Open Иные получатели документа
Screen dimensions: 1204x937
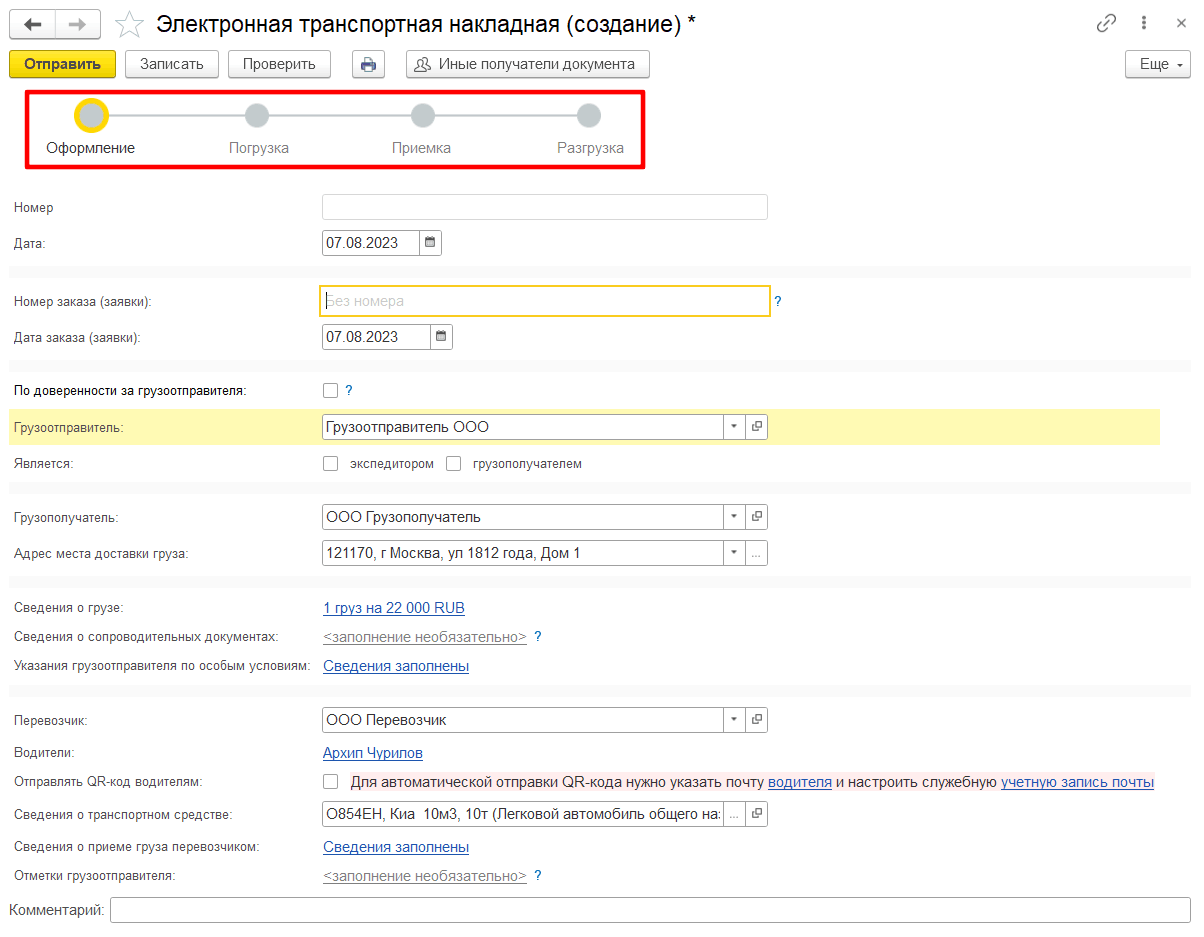coord(528,64)
